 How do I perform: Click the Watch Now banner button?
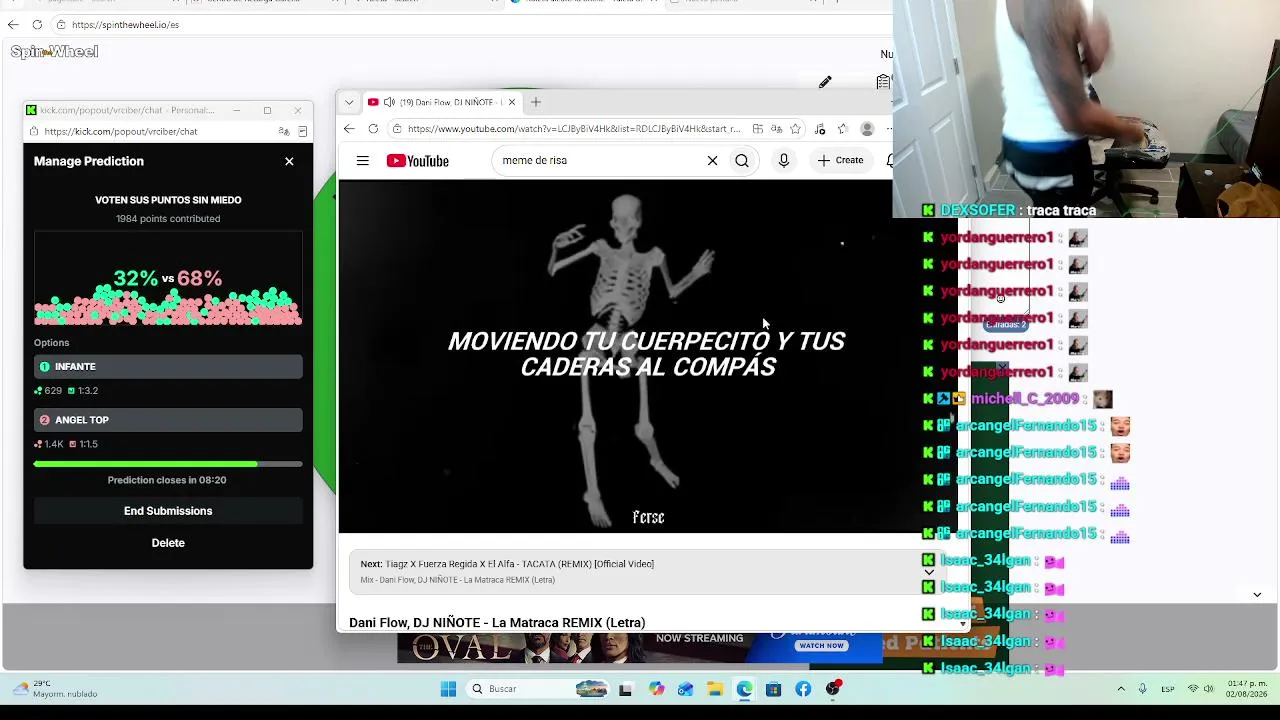click(x=822, y=646)
